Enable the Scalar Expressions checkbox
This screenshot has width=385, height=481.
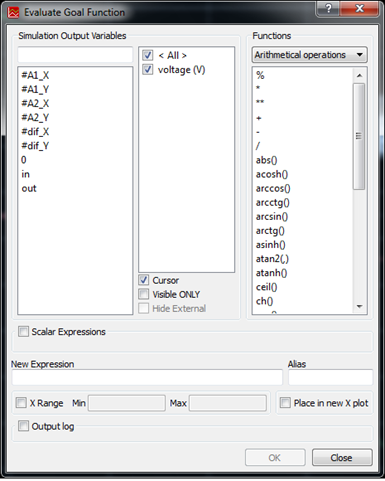tap(23, 331)
